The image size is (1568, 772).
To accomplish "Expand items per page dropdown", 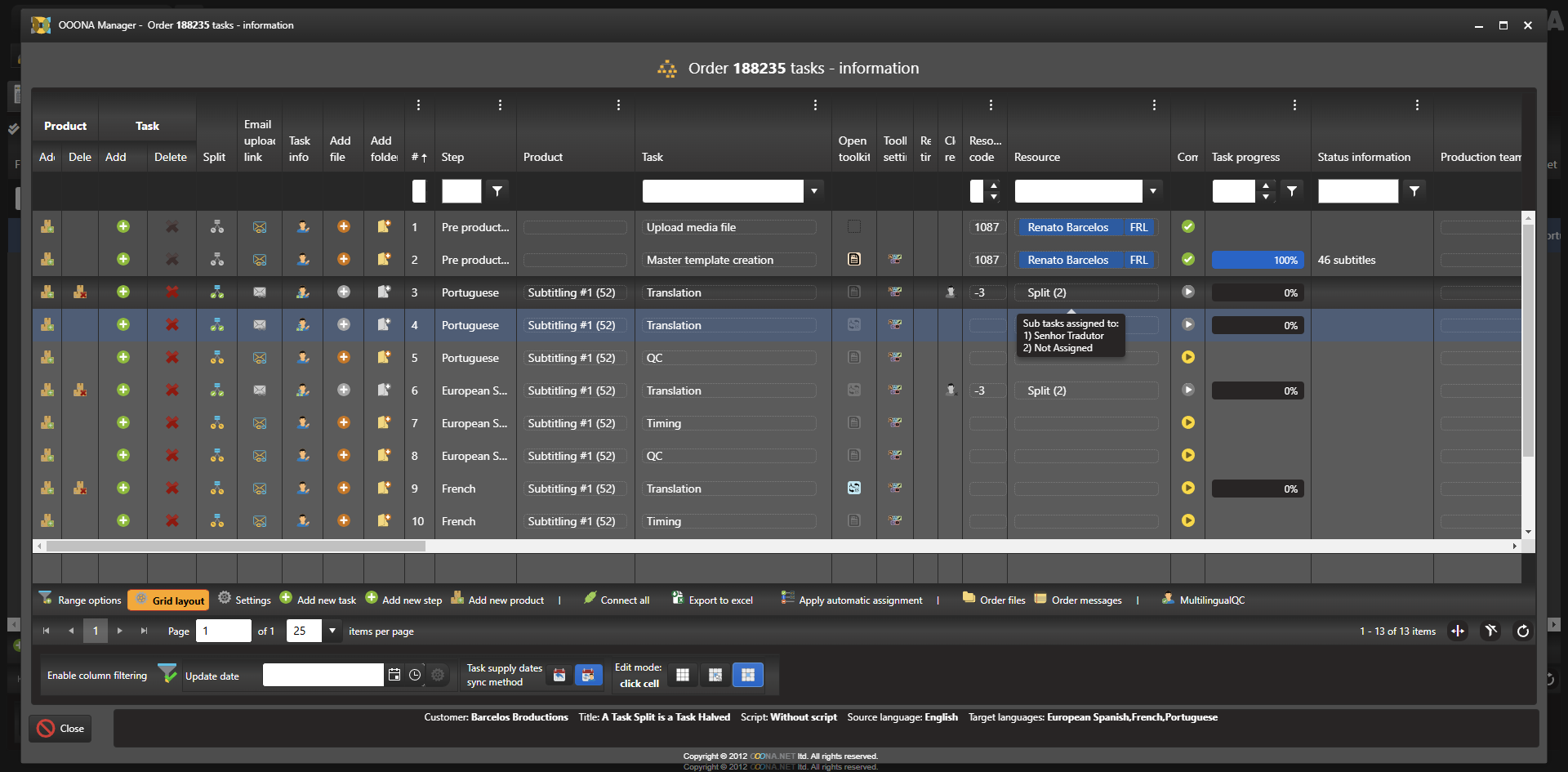I will click(332, 631).
